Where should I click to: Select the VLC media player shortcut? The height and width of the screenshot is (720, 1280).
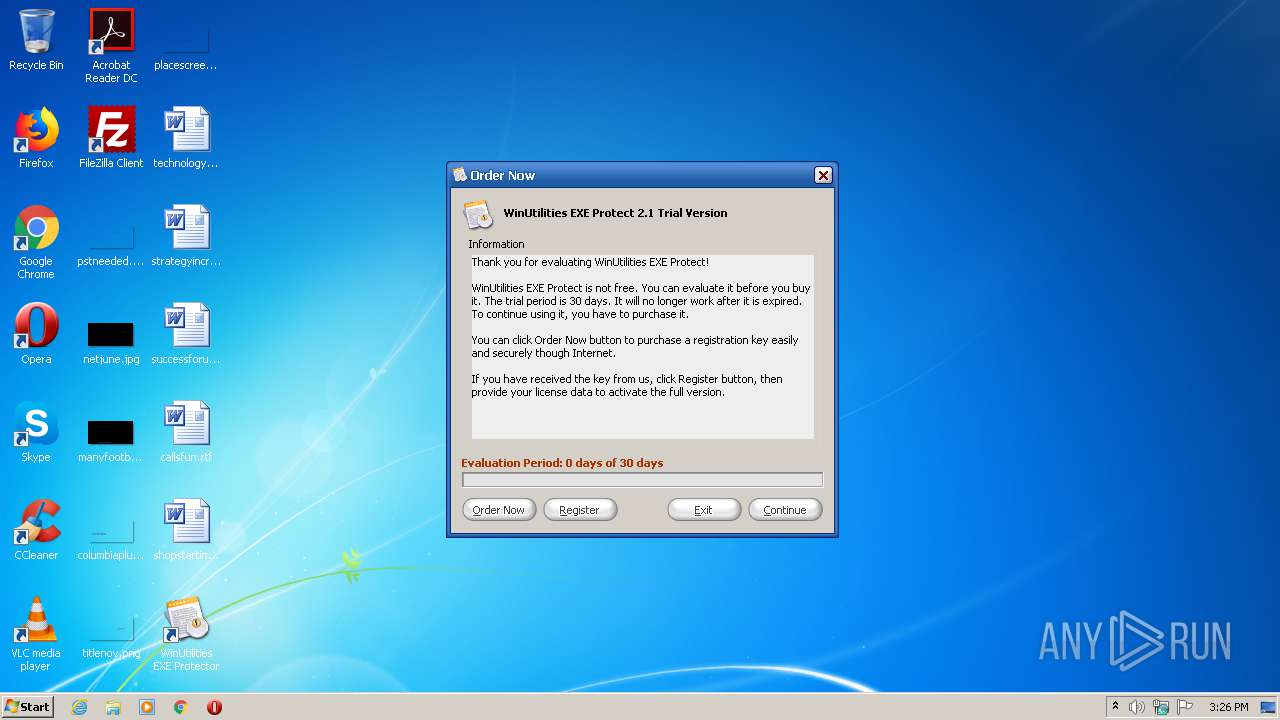pyautogui.click(x=36, y=634)
